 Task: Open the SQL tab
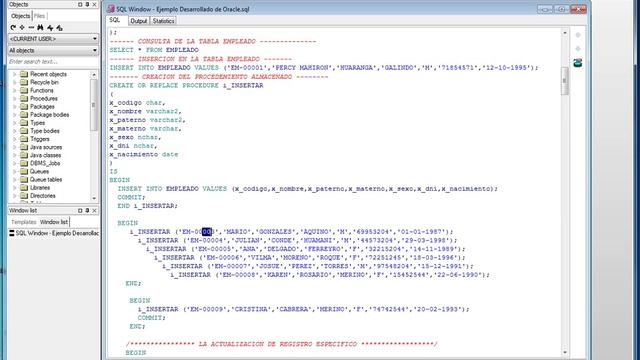pos(115,20)
